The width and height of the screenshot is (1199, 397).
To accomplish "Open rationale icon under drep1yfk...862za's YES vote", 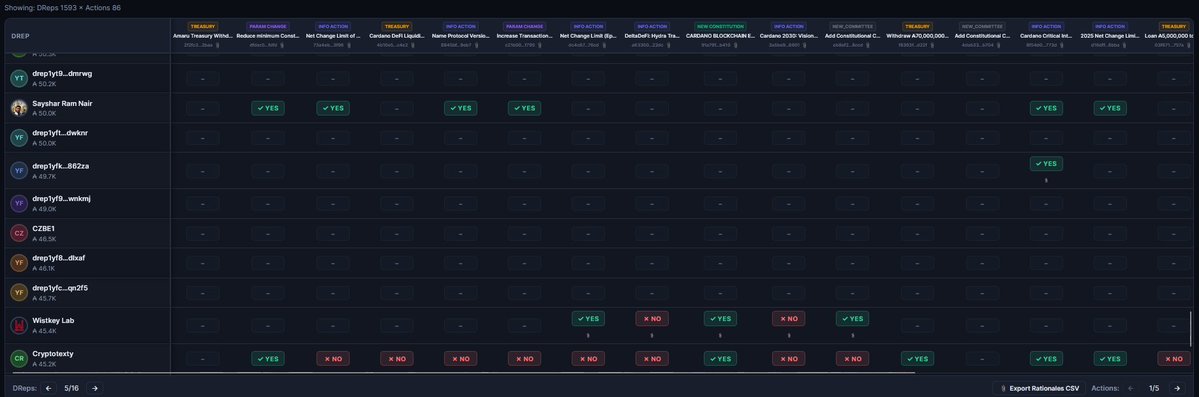I will (x=1046, y=181).
